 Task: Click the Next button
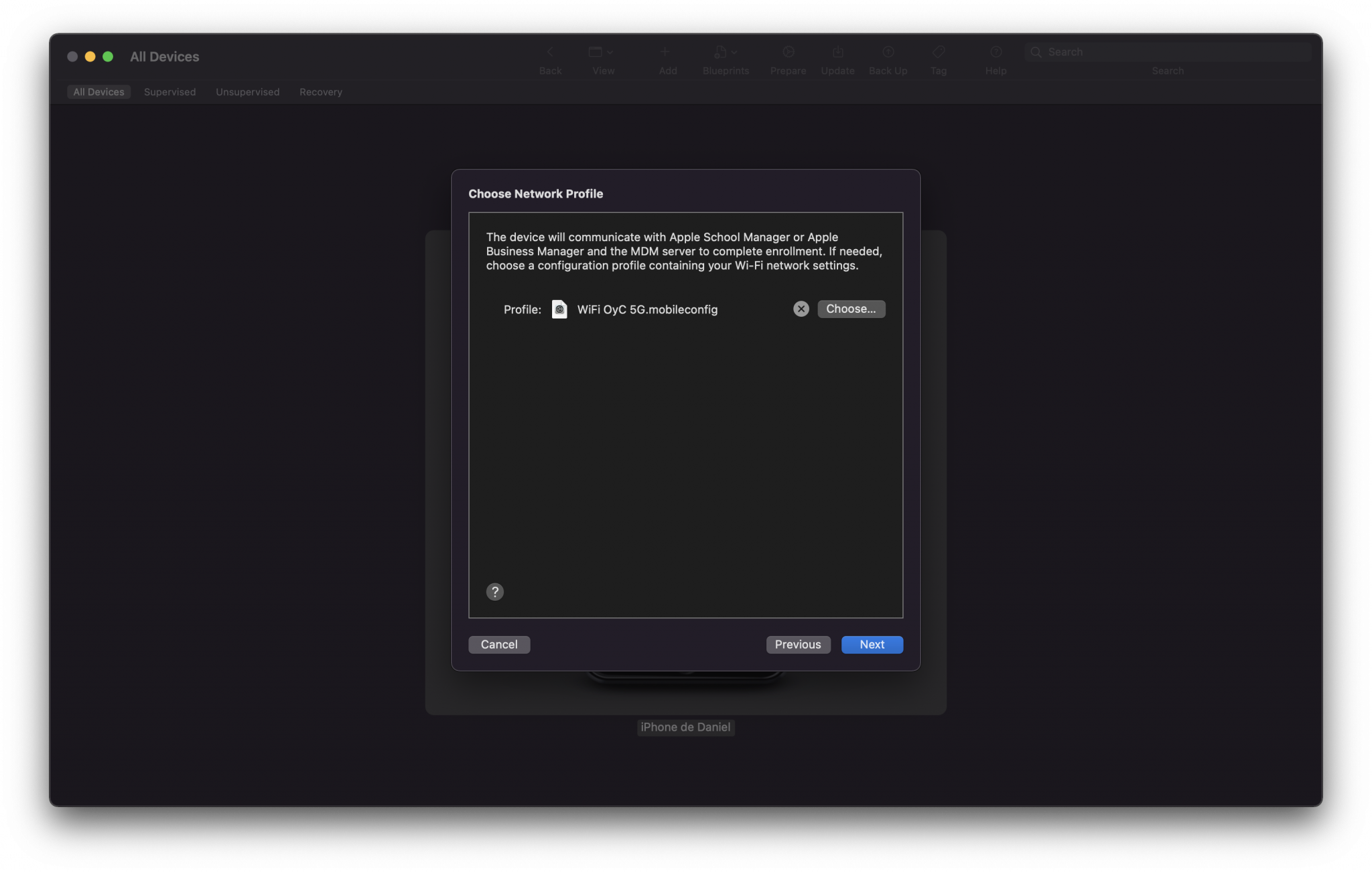click(x=872, y=644)
